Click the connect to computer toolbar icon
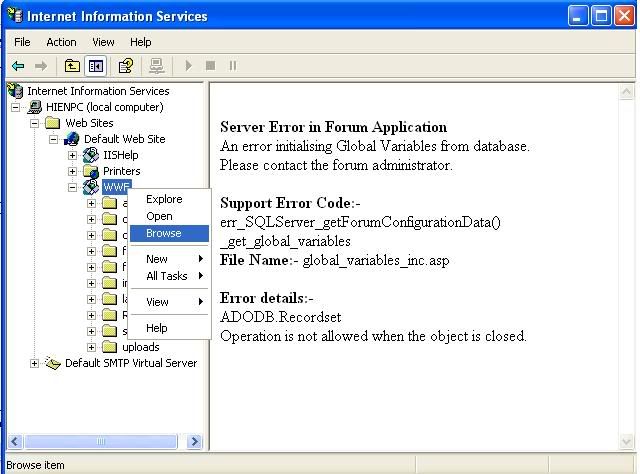640x474 pixels. point(156,66)
